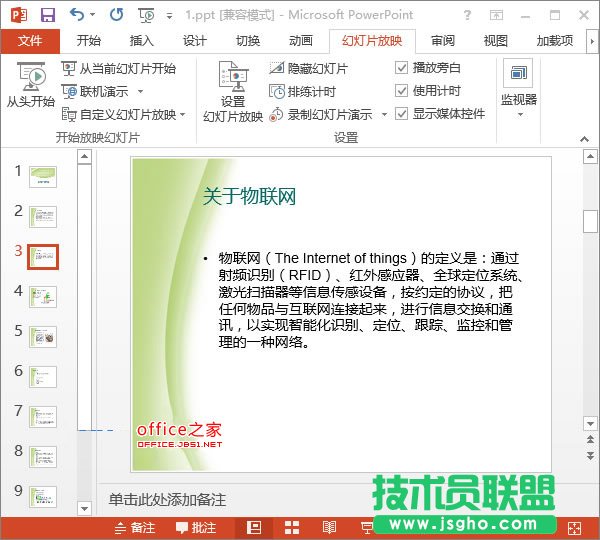This screenshot has width=600, height=540.
Task: Open the File (文件) tab
Action: pos(30,41)
